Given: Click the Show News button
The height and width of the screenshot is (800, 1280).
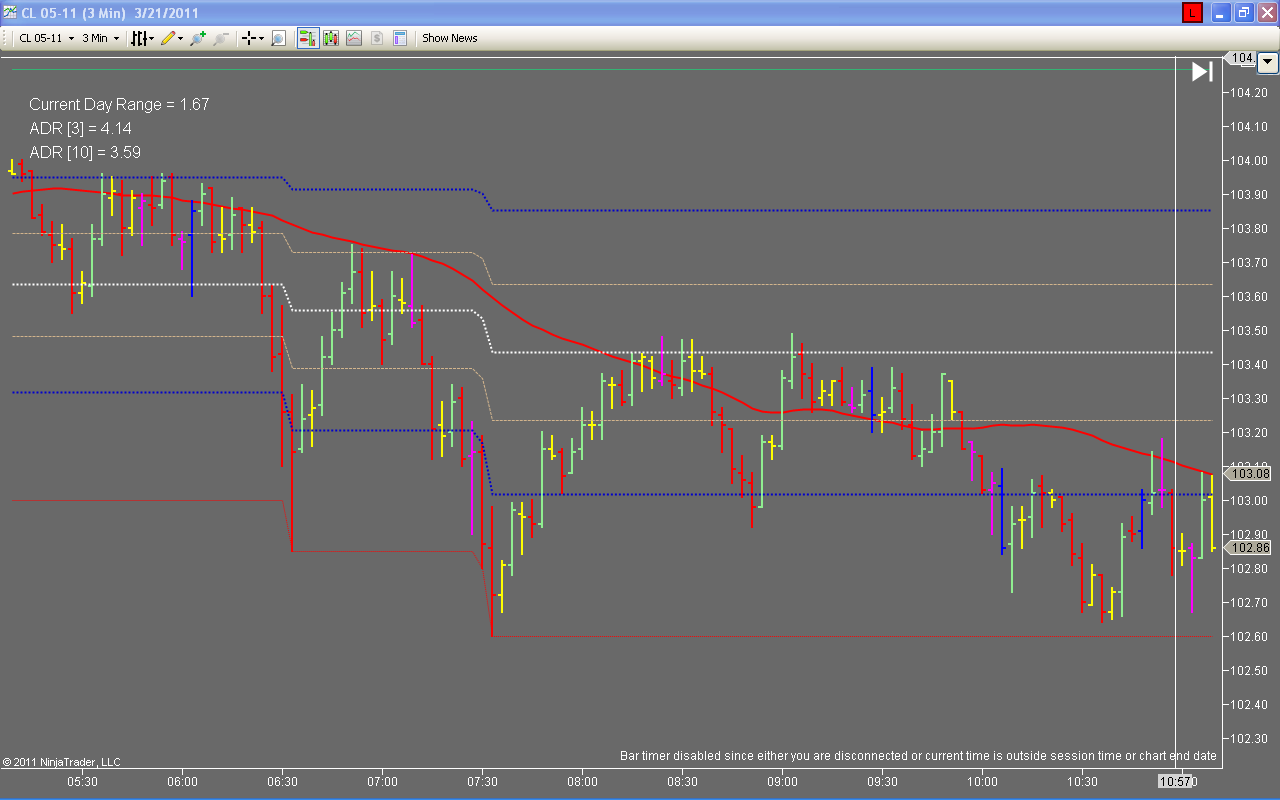Looking at the screenshot, I should click(450, 38).
